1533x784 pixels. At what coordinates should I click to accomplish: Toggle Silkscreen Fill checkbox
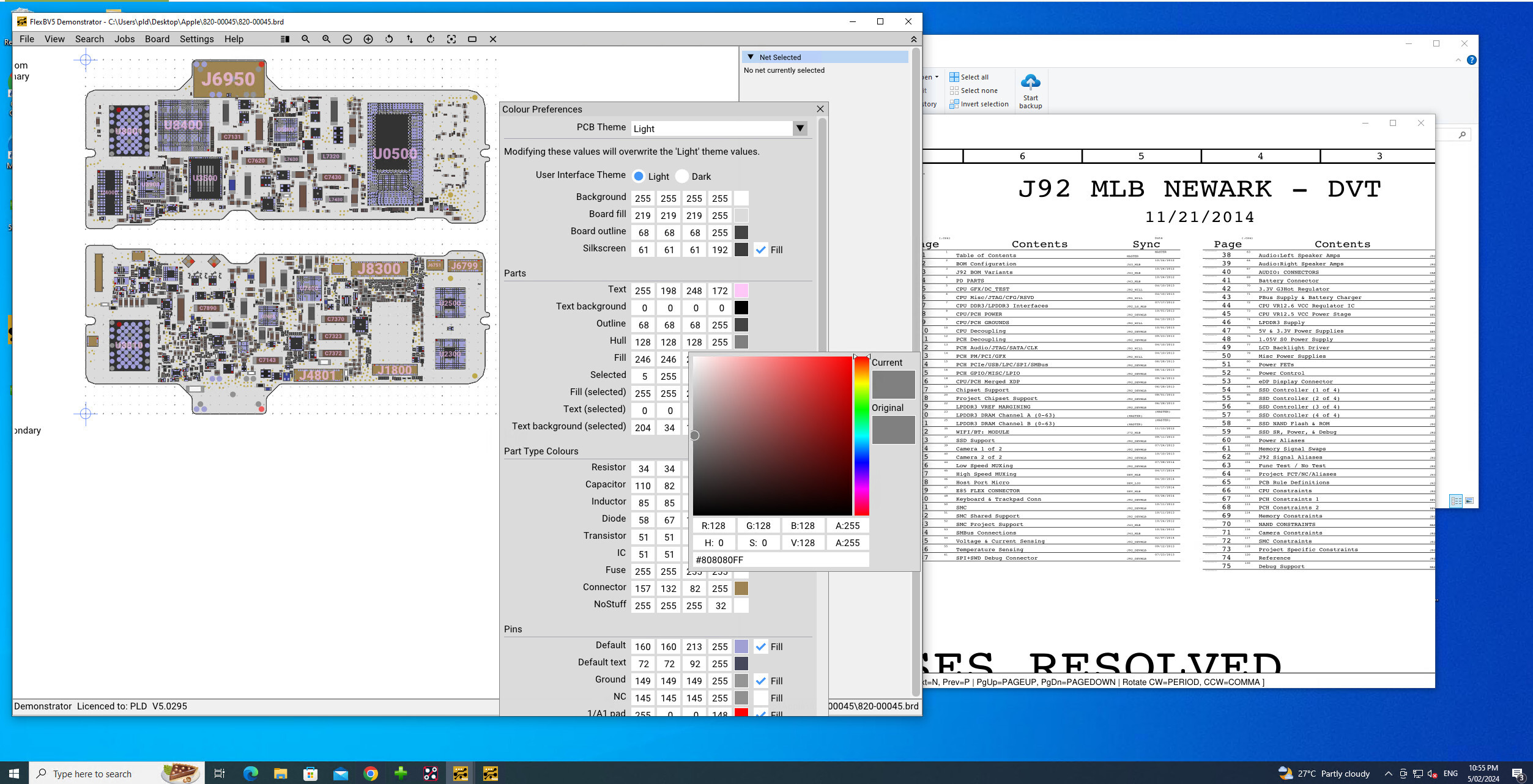coord(760,250)
